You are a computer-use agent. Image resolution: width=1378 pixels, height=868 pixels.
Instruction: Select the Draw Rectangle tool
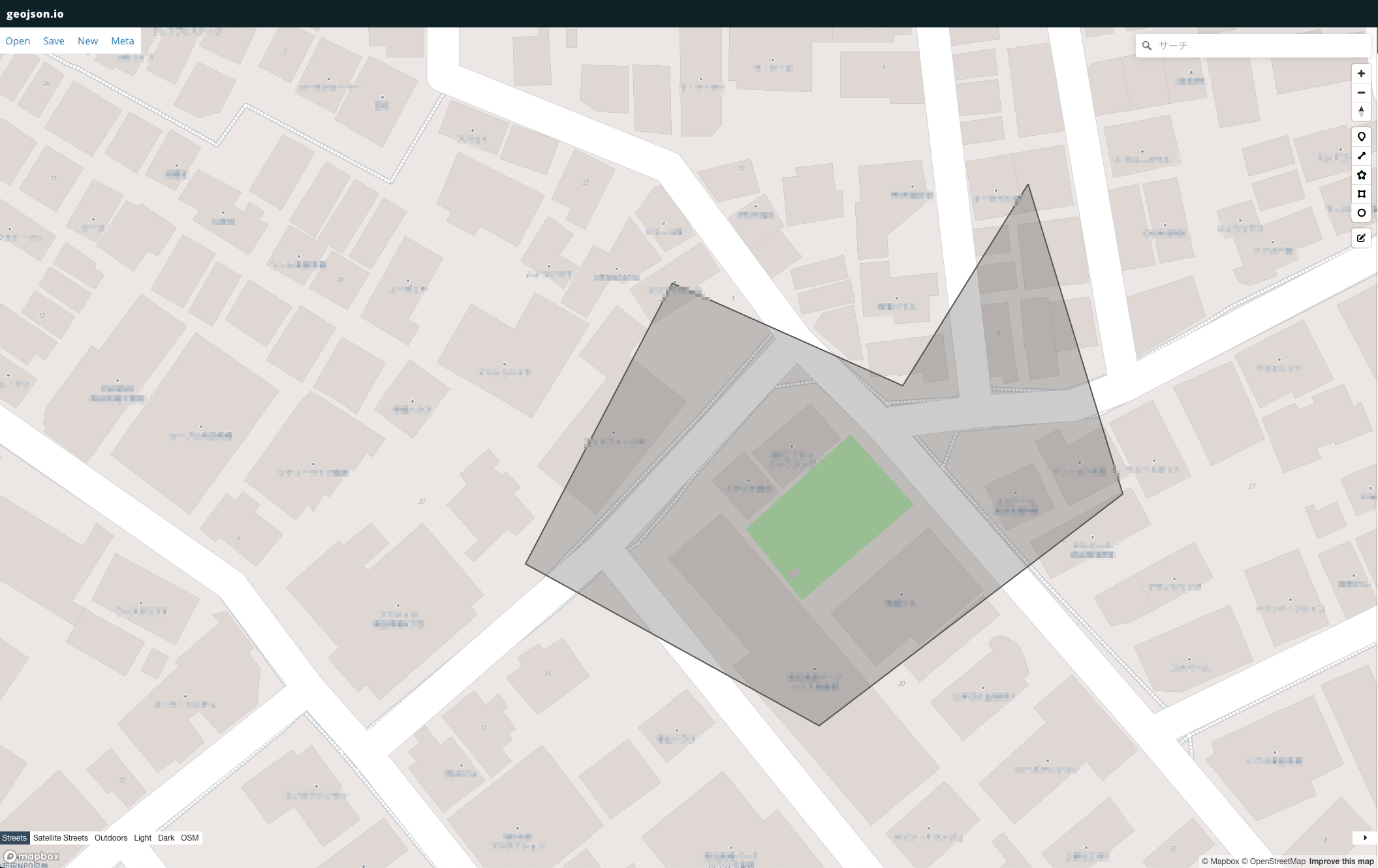pos(1361,194)
